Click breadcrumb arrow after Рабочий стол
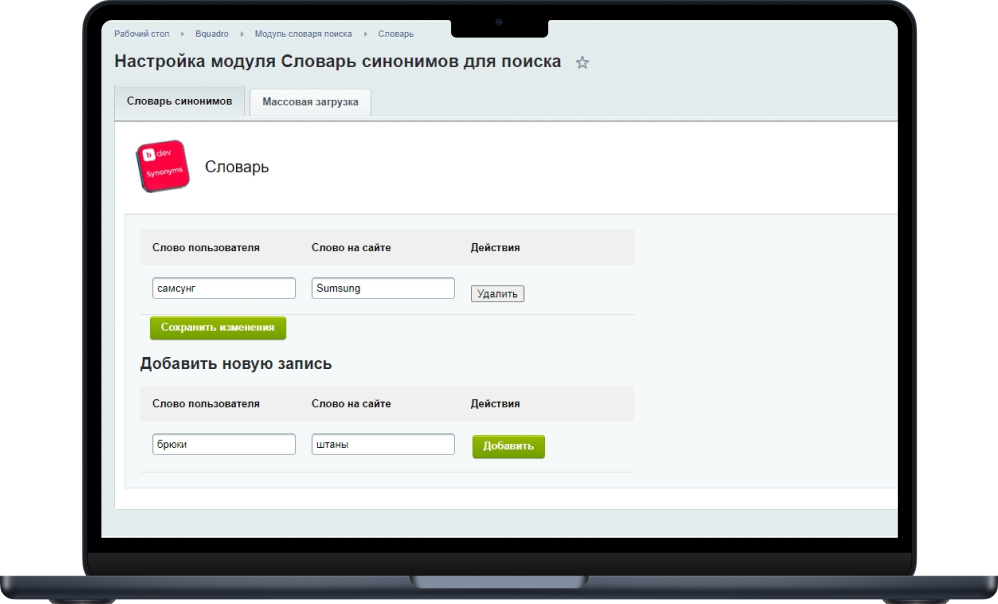The image size is (998, 604). 183,34
